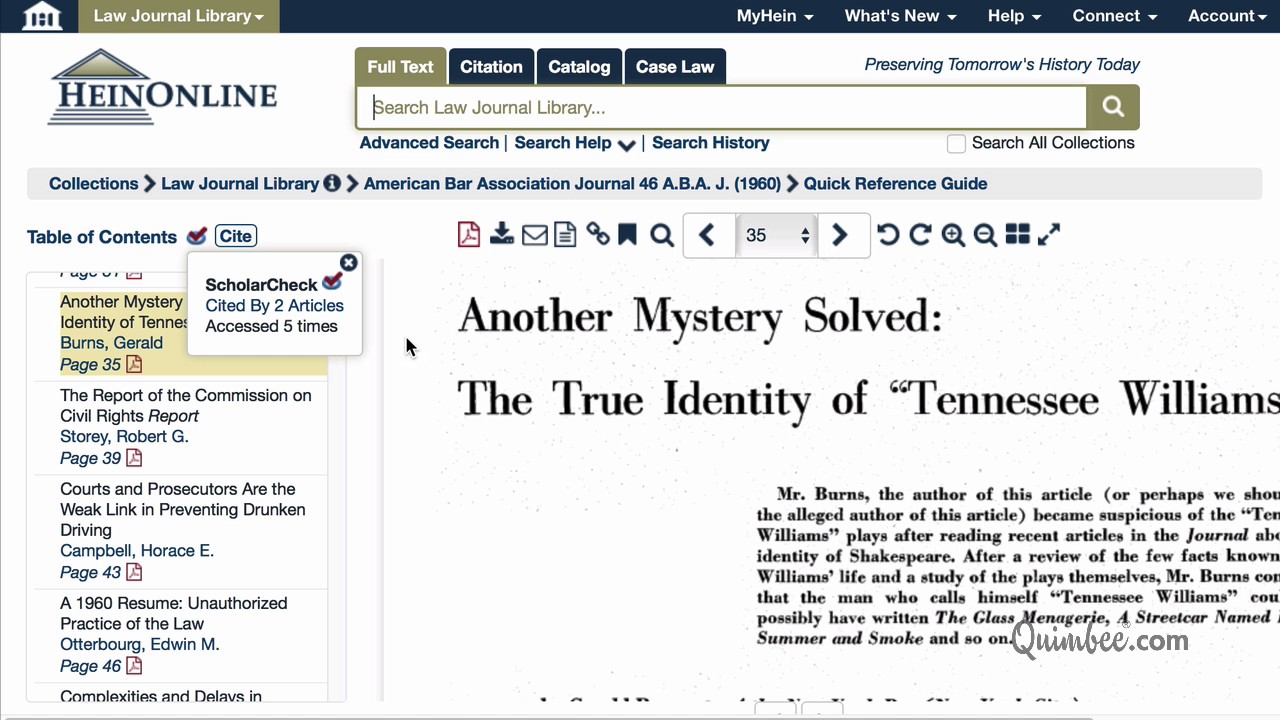Viewport: 1280px width, 720px height.
Task: Zoom out of the page
Action: click(x=985, y=235)
